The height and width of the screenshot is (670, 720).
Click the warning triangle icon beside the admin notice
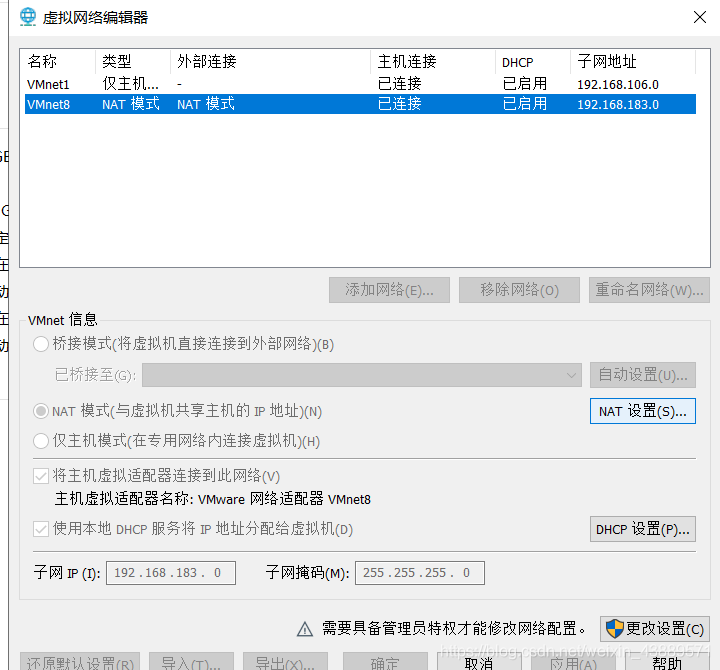(x=304, y=629)
